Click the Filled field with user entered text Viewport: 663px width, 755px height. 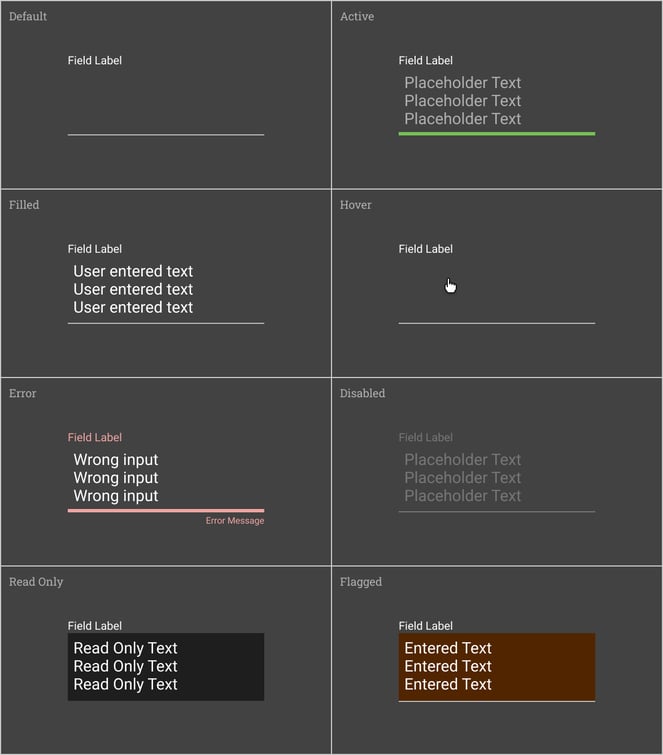pos(165,290)
